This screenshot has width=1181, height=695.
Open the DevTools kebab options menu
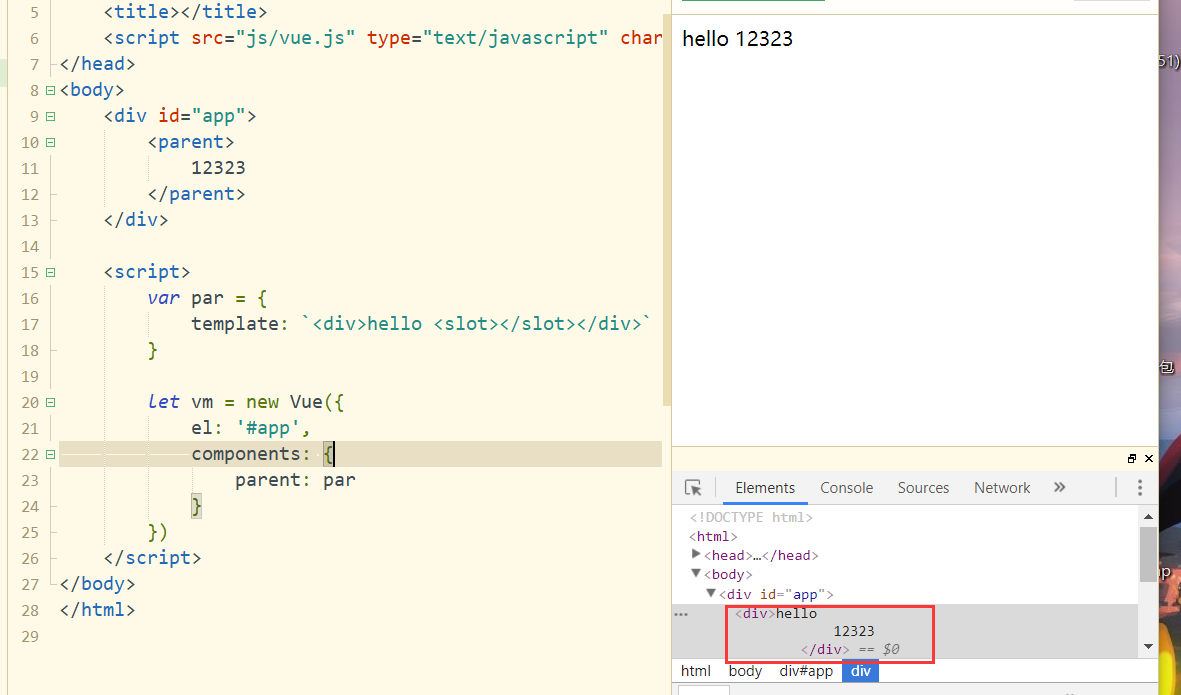coord(1140,488)
